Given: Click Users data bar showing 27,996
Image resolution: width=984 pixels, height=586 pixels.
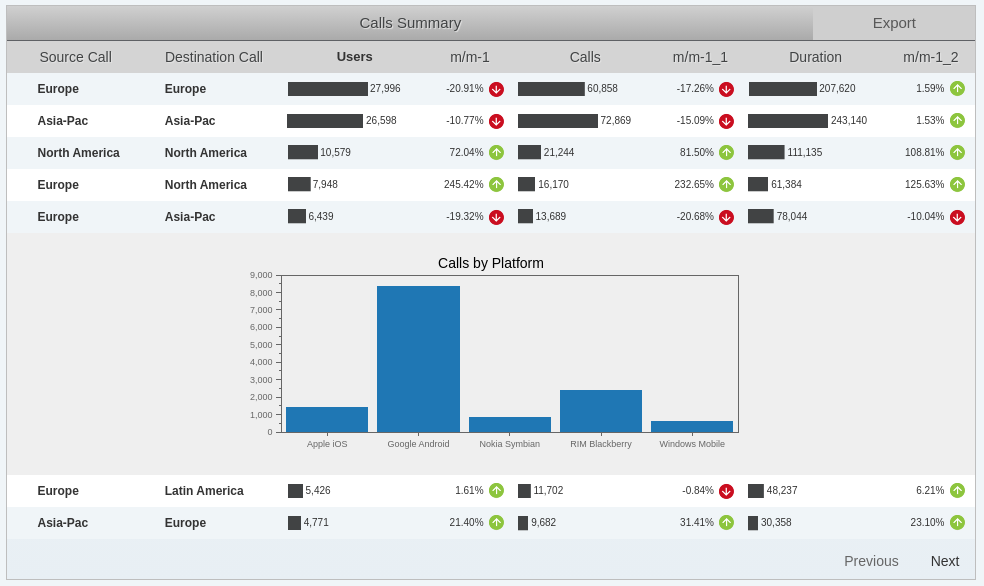Looking at the screenshot, I should tap(327, 89).
